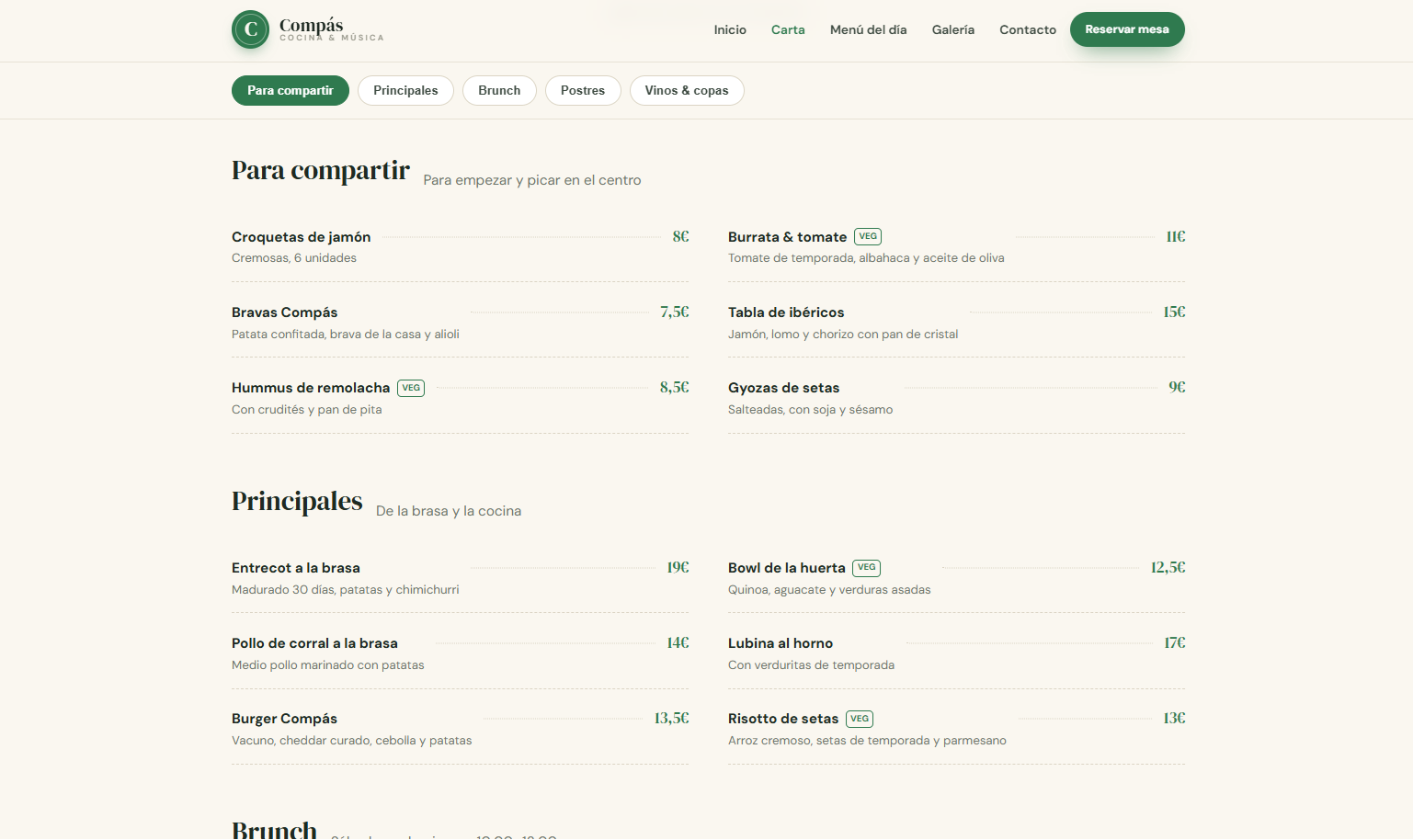This screenshot has width=1413, height=840.
Task: Click the VEG badge next to Risotto de setas
Action: tap(860, 719)
